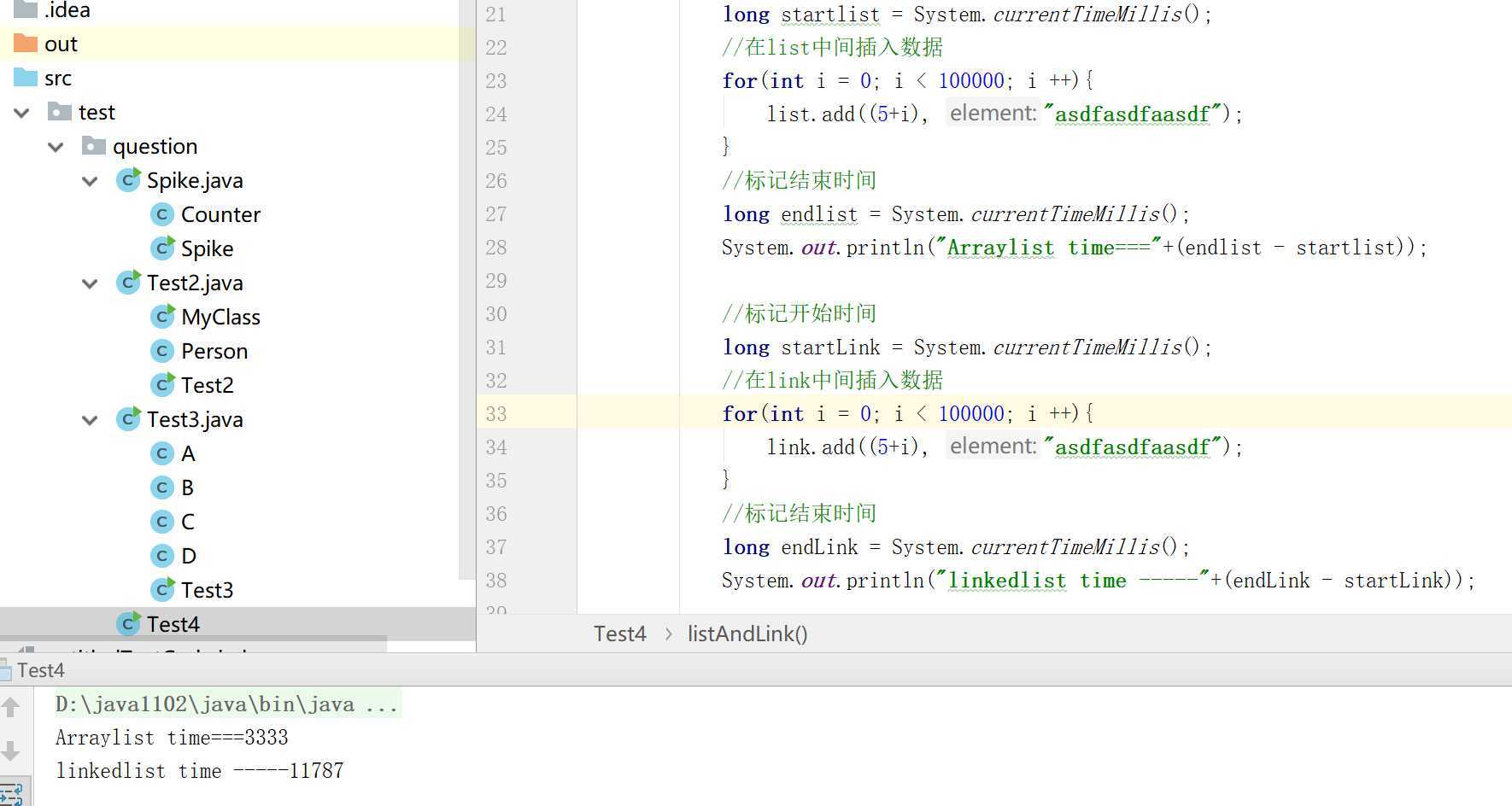Click the .idea folder icon
Image resolution: width=1512 pixels, height=806 pixels.
(26, 9)
